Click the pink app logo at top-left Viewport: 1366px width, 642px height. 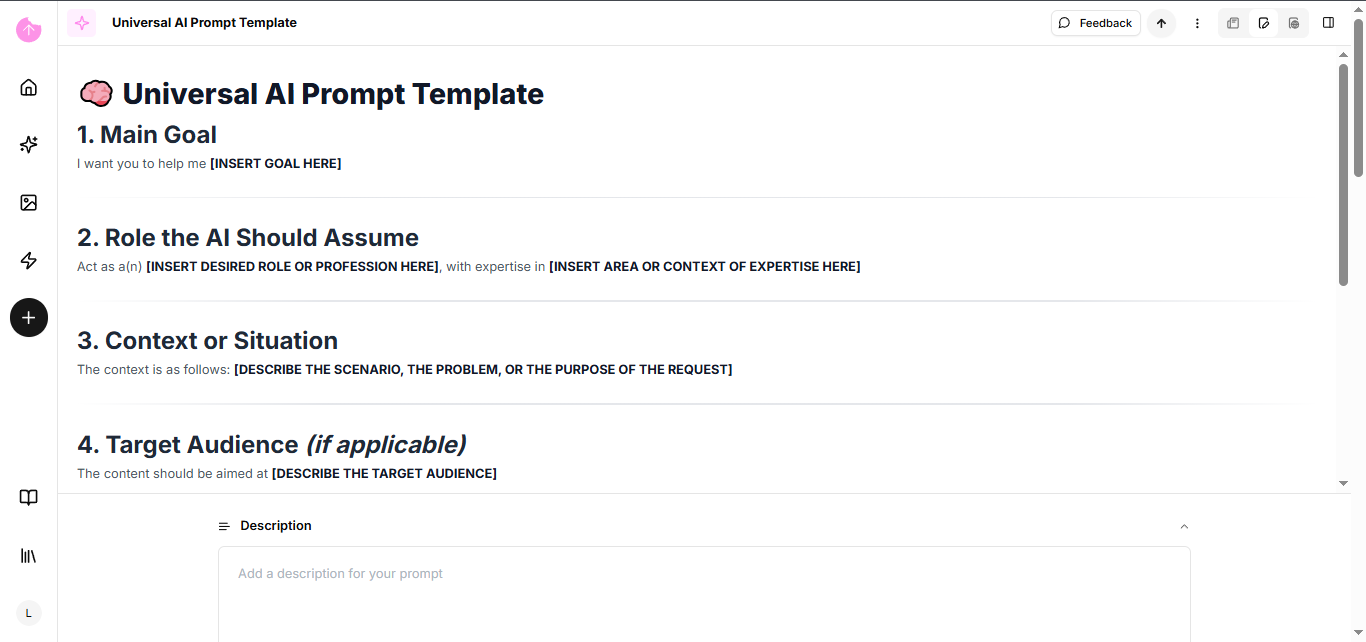[x=29, y=30]
